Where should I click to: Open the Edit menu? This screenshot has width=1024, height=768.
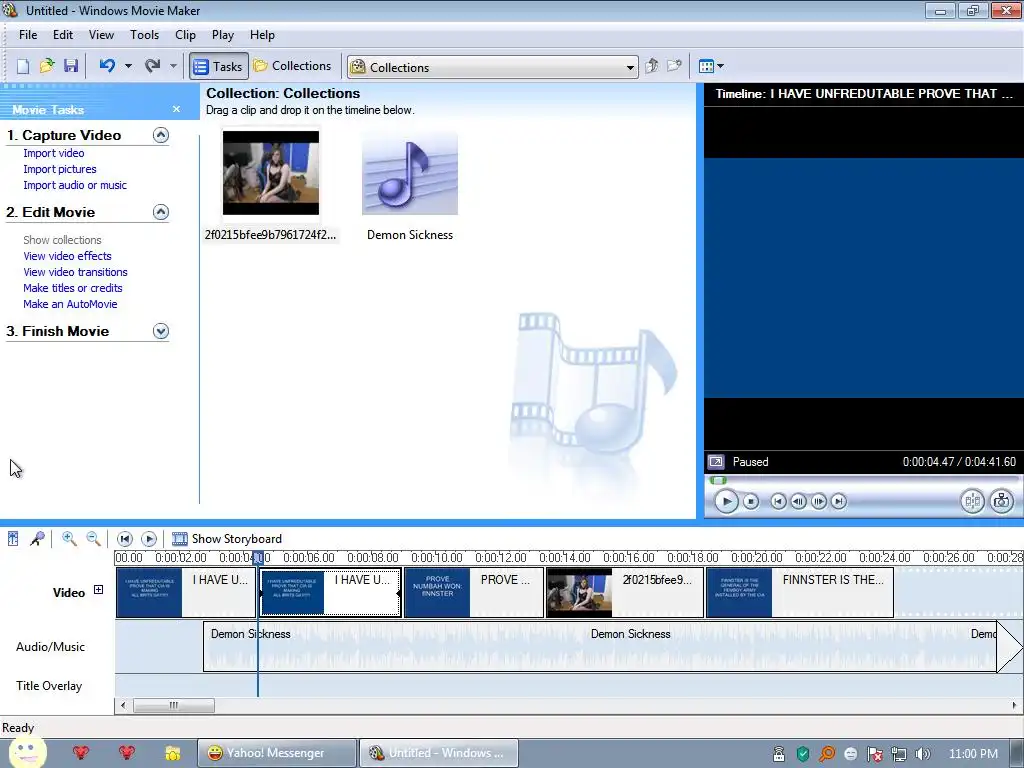pyautogui.click(x=63, y=35)
